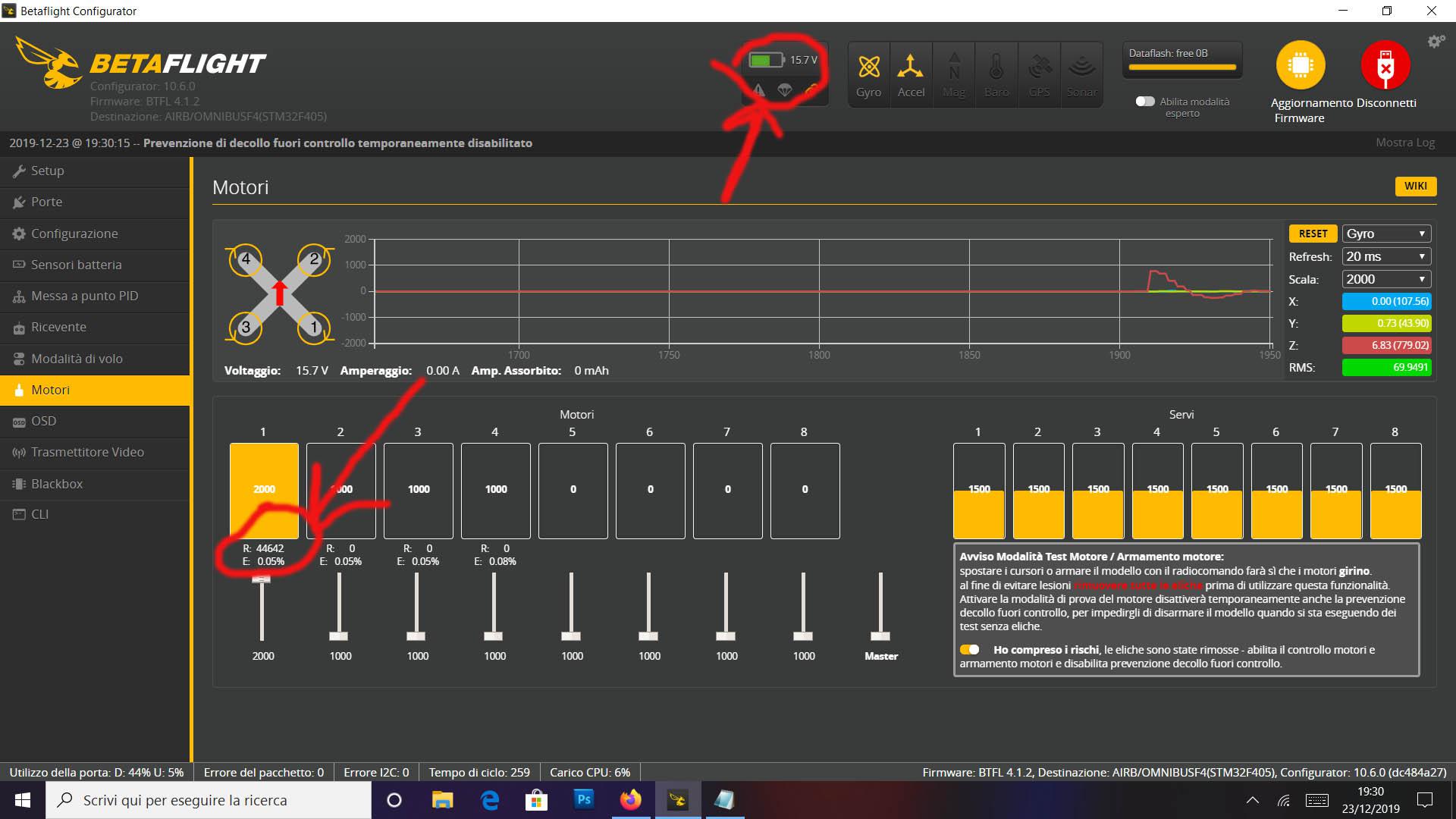Disable the Ho compreso i rischi toggle

click(x=970, y=649)
